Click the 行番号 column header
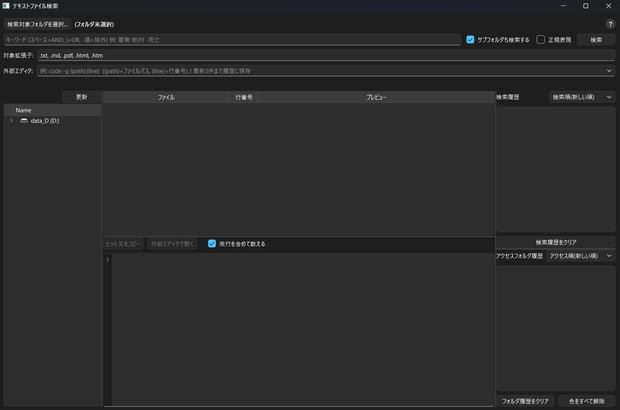Screen dimensions: 620x410 coord(244,97)
